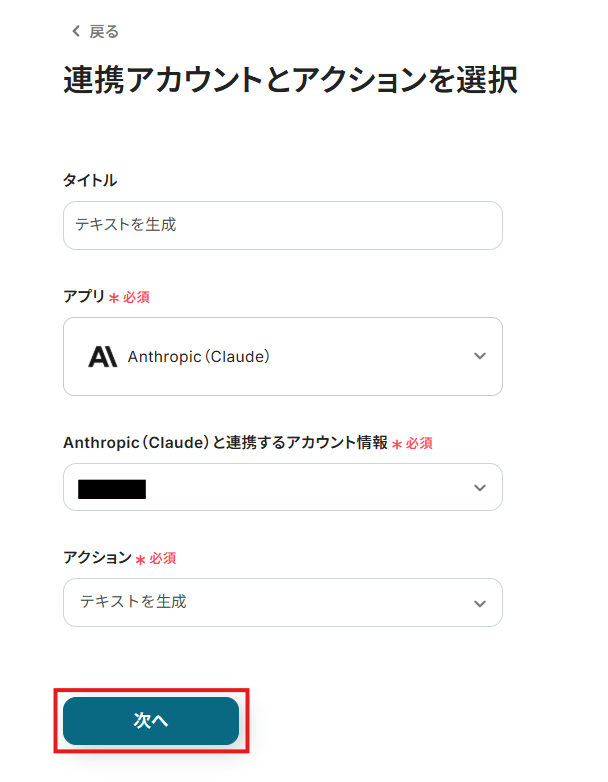Click the アクション field label
Viewport: 608px width, 782px height.
97,558
